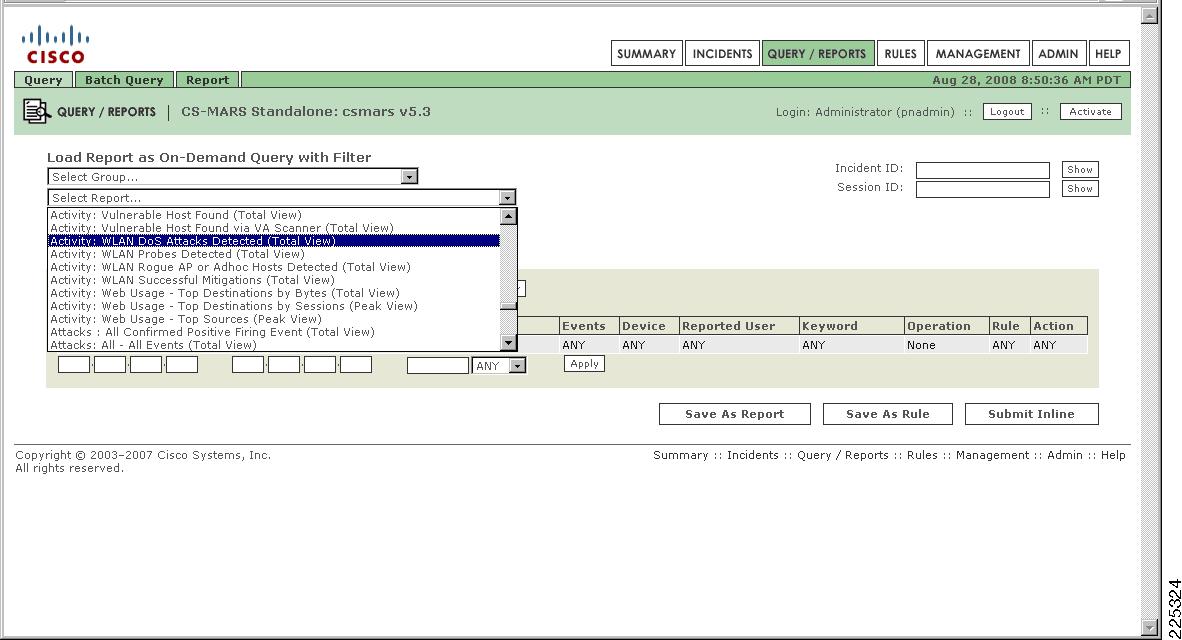Viewport: 1182px width, 640px height.
Task: Follow the footer Summary link
Action: 681,455
